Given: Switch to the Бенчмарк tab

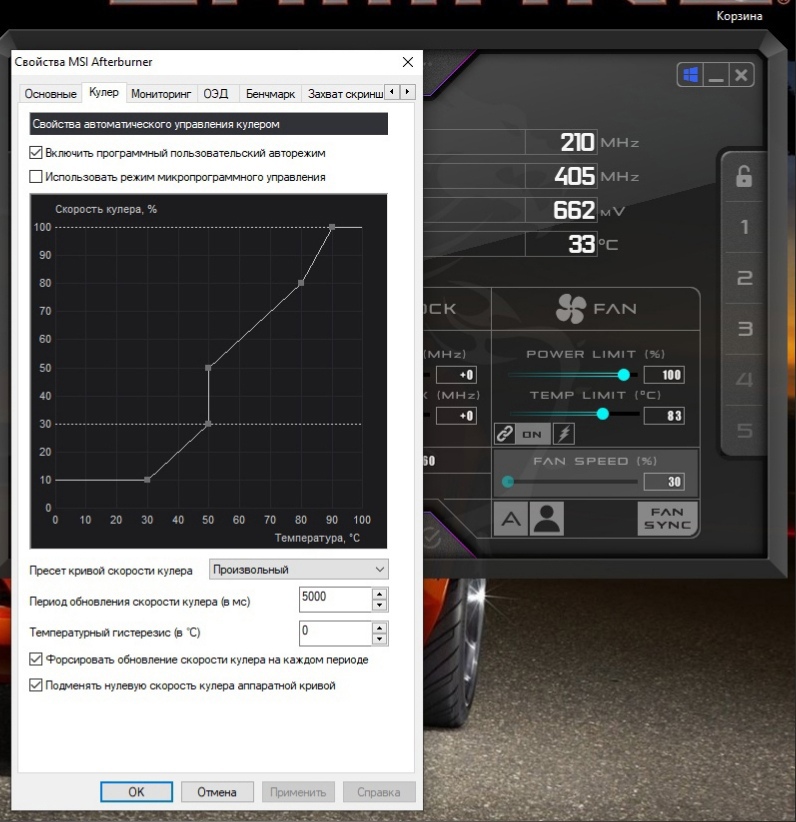Looking at the screenshot, I should (270, 94).
